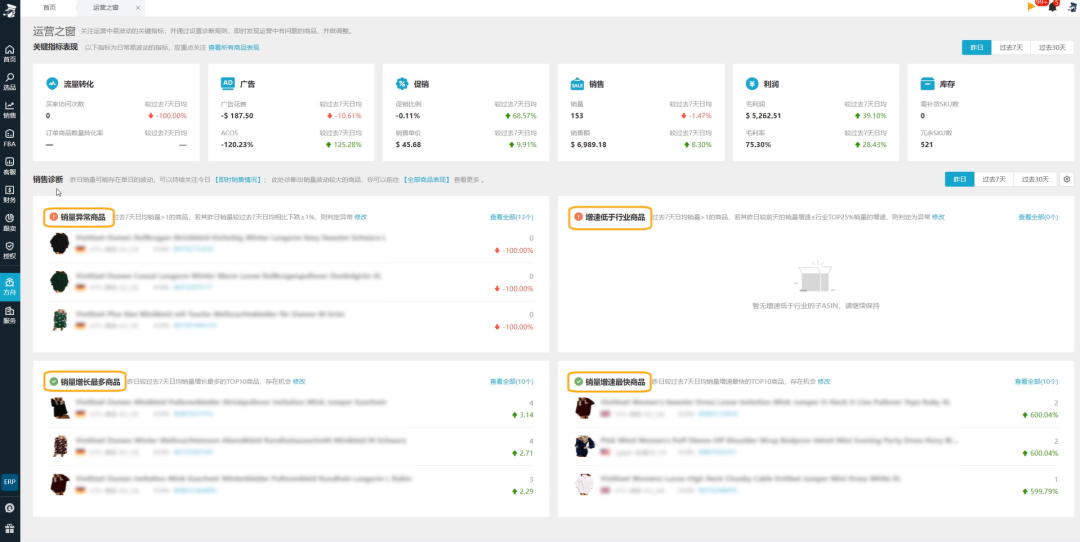Click 修改 for the 销量增速最快商品 rule
The height and width of the screenshot is (542, 1080).
[x=824, y=381]
